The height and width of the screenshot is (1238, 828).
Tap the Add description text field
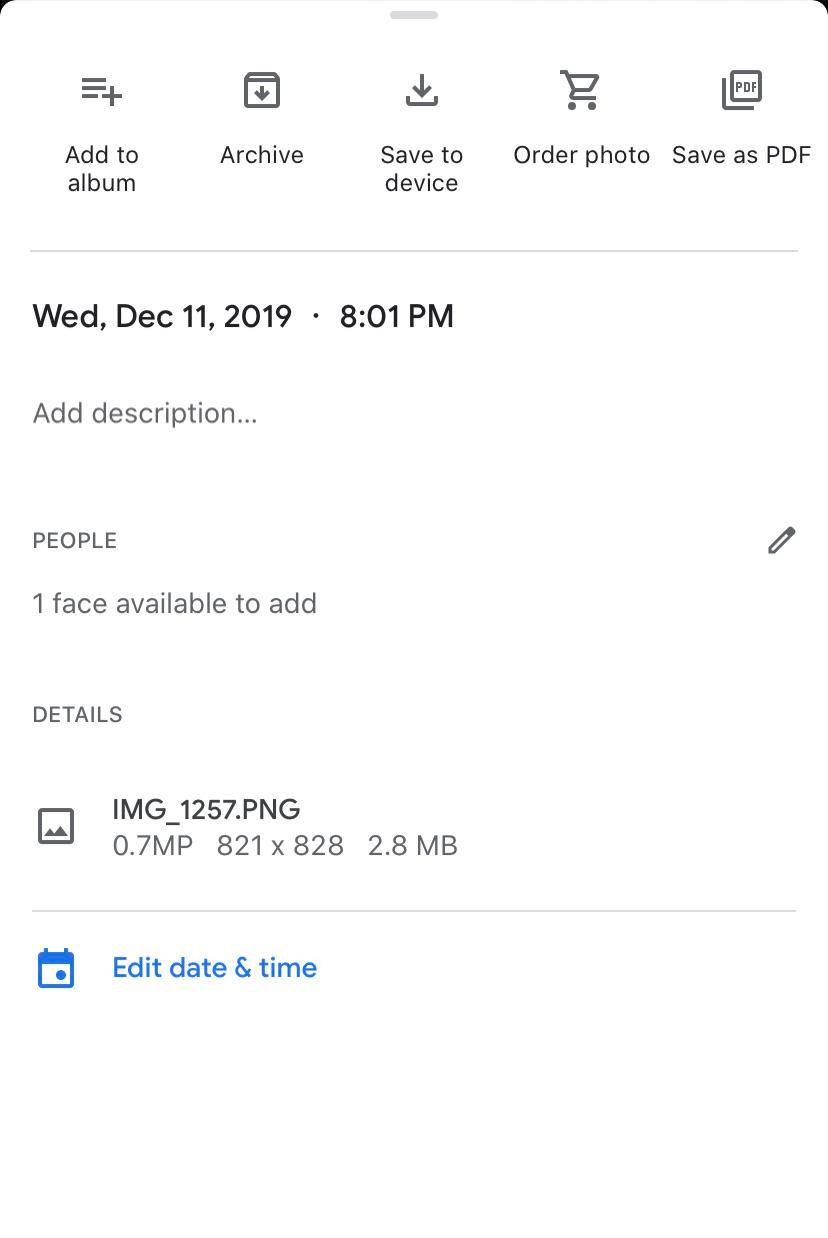(x=145, y=413)
